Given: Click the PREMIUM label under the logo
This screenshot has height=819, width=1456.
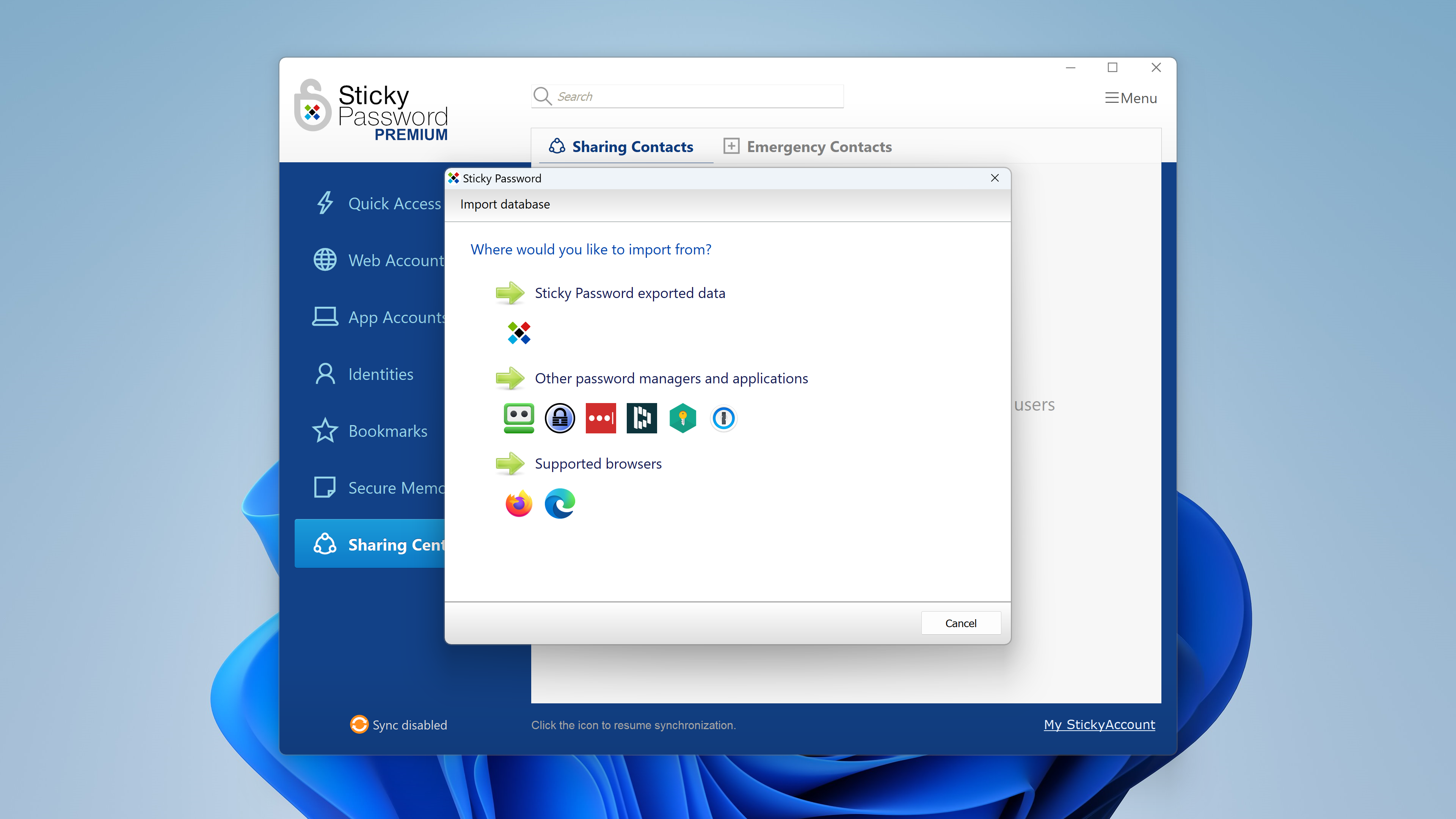Looking at the screenshot, I should point(411,135).
